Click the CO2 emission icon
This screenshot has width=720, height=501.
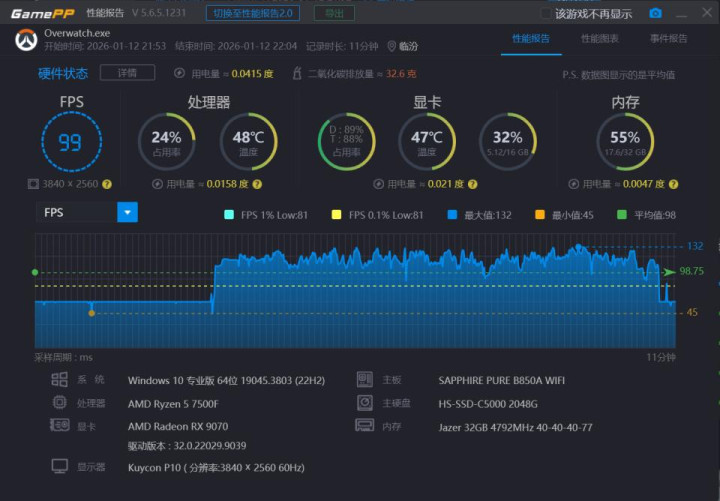click(297, 73)
